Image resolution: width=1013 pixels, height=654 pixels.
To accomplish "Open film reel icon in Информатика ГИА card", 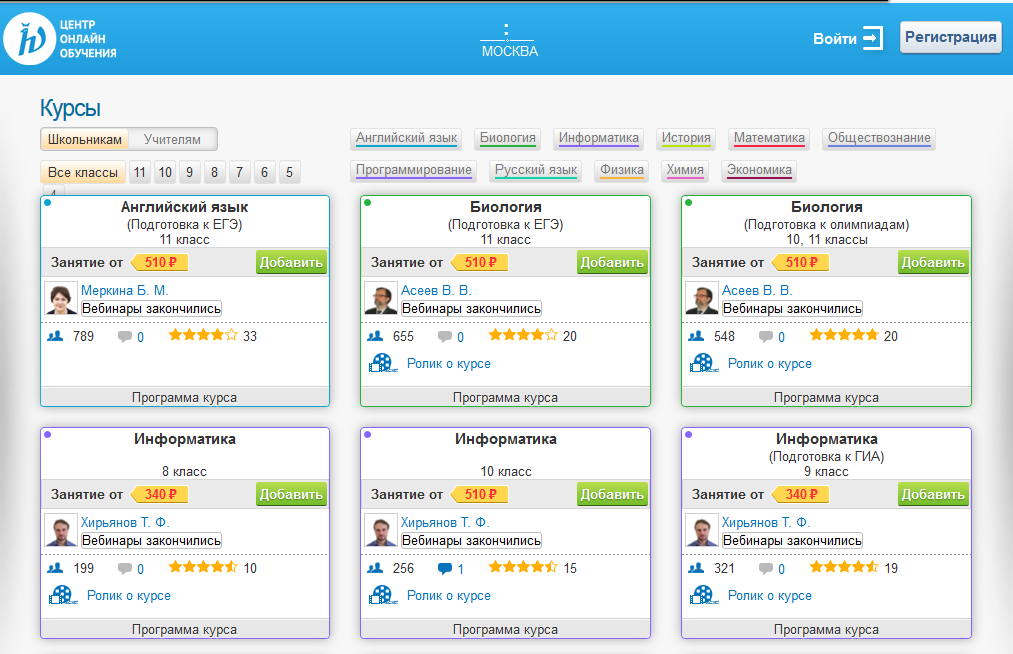I will [704, 595].
